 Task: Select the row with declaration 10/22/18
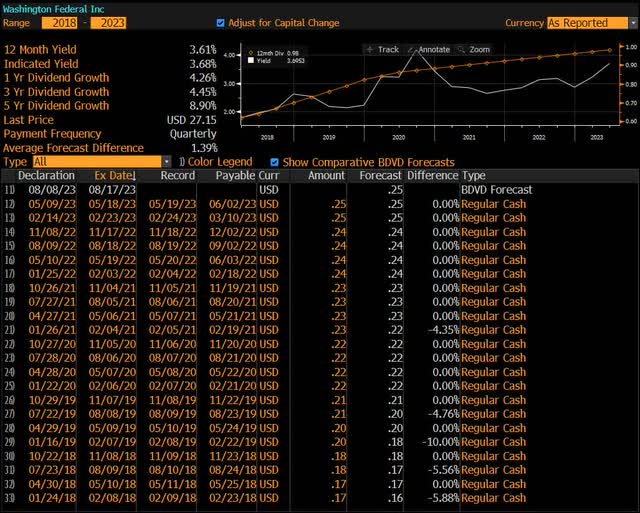[x=320, y=456]
